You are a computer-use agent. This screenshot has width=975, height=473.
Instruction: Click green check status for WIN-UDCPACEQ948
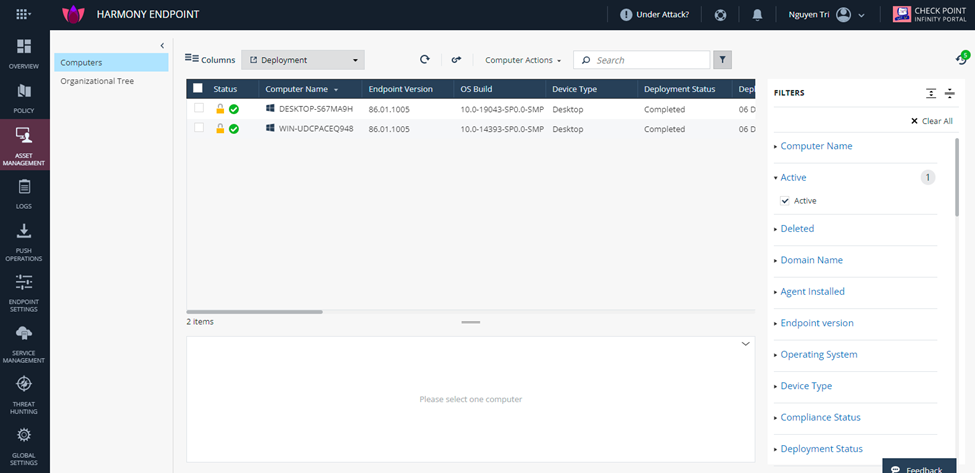(x=234, y=129)
